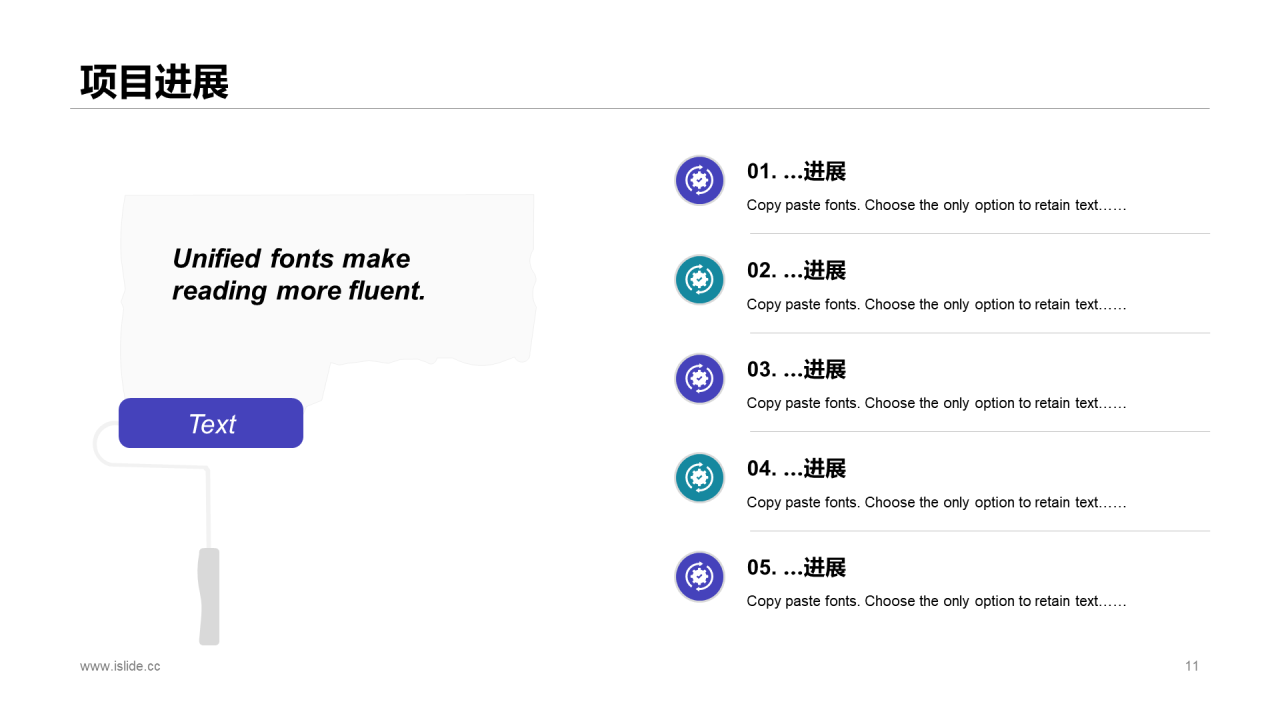Select the description text under heading 05
This screenshot has width=1280, height=720.
(x=936, y=601)
